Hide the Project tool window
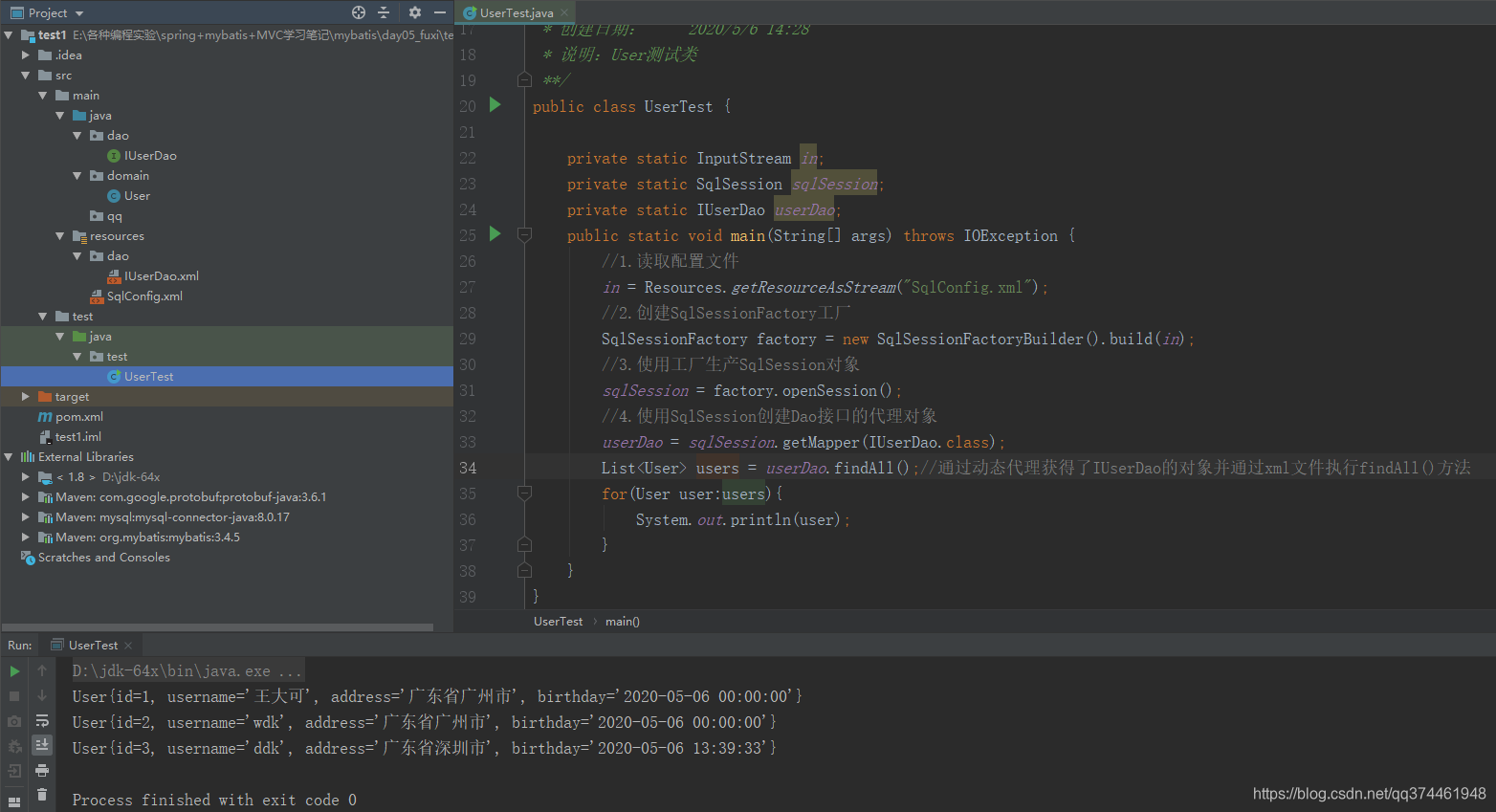Screen dimensions: 1496x812 440,12
